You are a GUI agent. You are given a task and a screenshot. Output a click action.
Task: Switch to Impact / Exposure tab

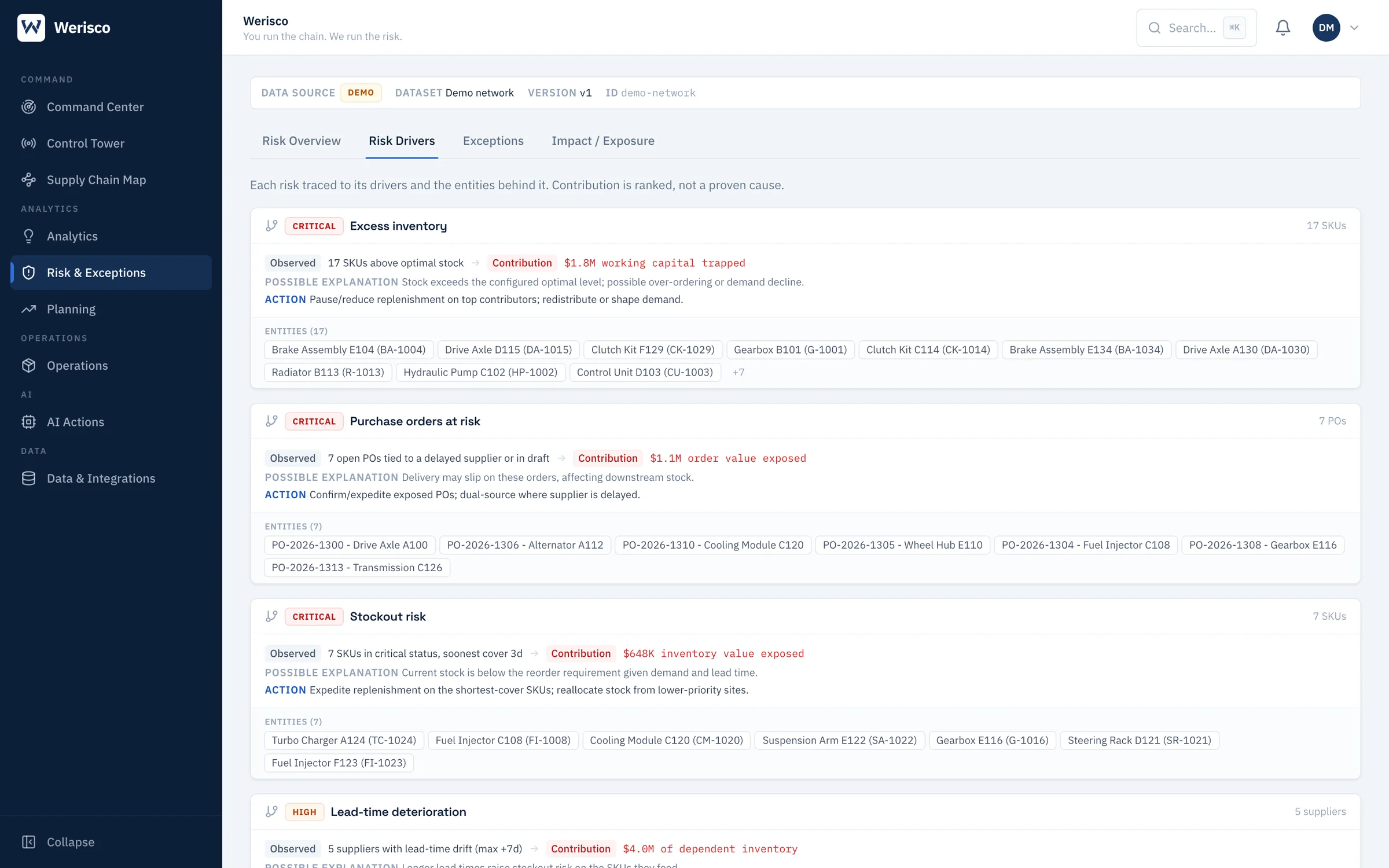(x=602, y=141)
